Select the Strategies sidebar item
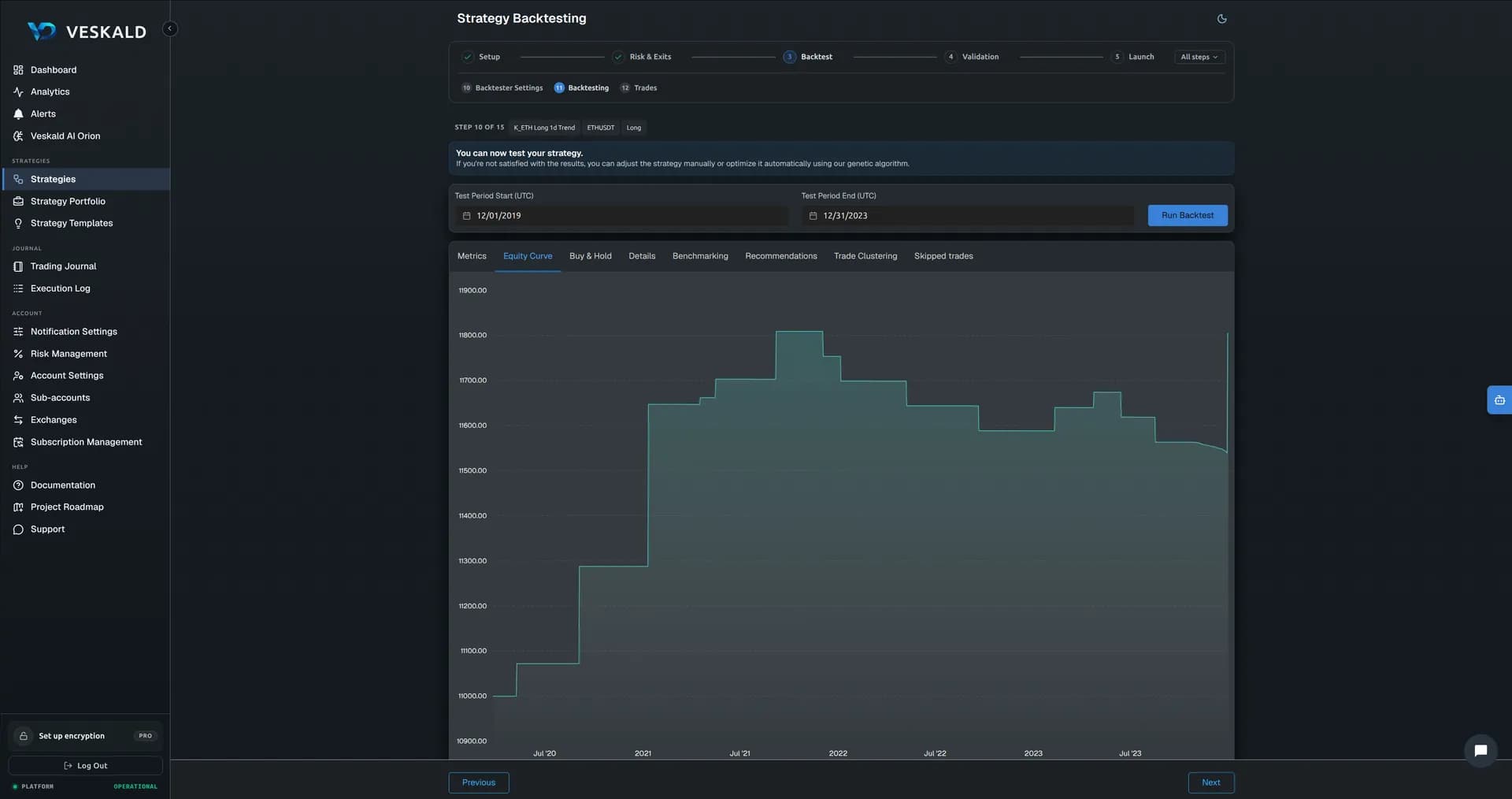Viewport: 1512px width, 799px height. tap(85, 180)
